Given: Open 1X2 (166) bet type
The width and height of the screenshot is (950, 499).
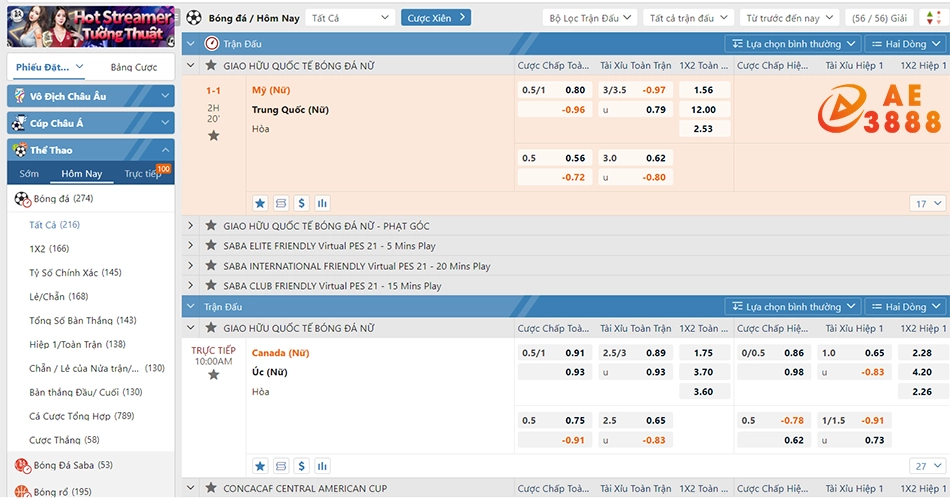Looking at the screenshot, I should click(49, 248).
